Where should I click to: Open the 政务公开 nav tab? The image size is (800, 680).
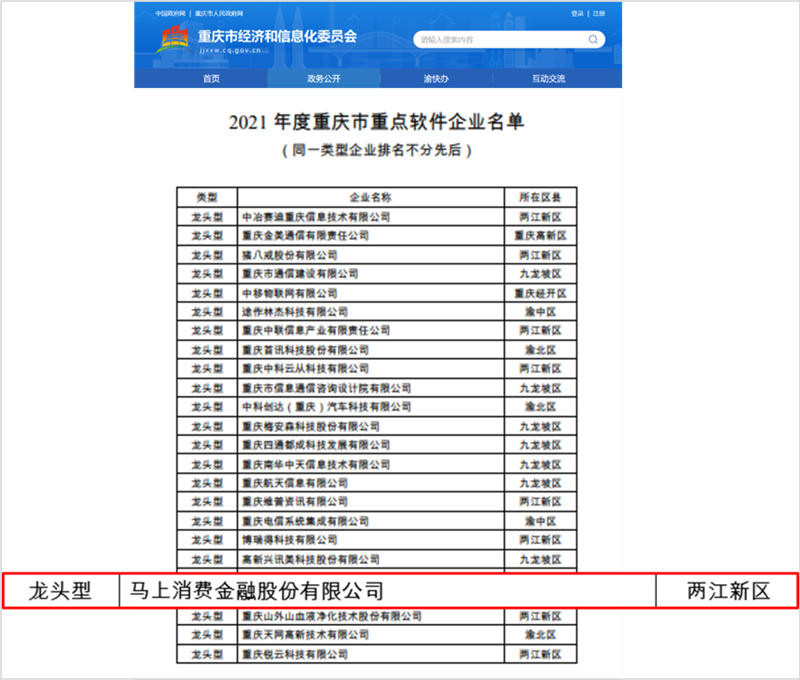tap(323, 79)
